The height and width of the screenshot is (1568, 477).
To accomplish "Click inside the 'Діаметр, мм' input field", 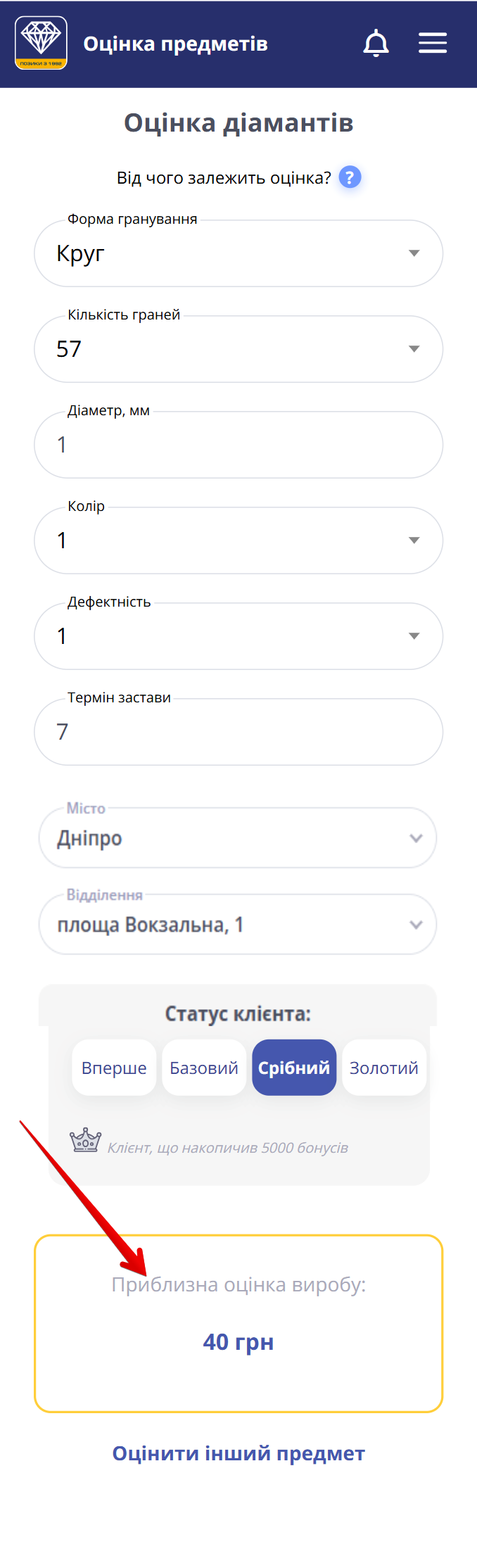I will 238,445.
